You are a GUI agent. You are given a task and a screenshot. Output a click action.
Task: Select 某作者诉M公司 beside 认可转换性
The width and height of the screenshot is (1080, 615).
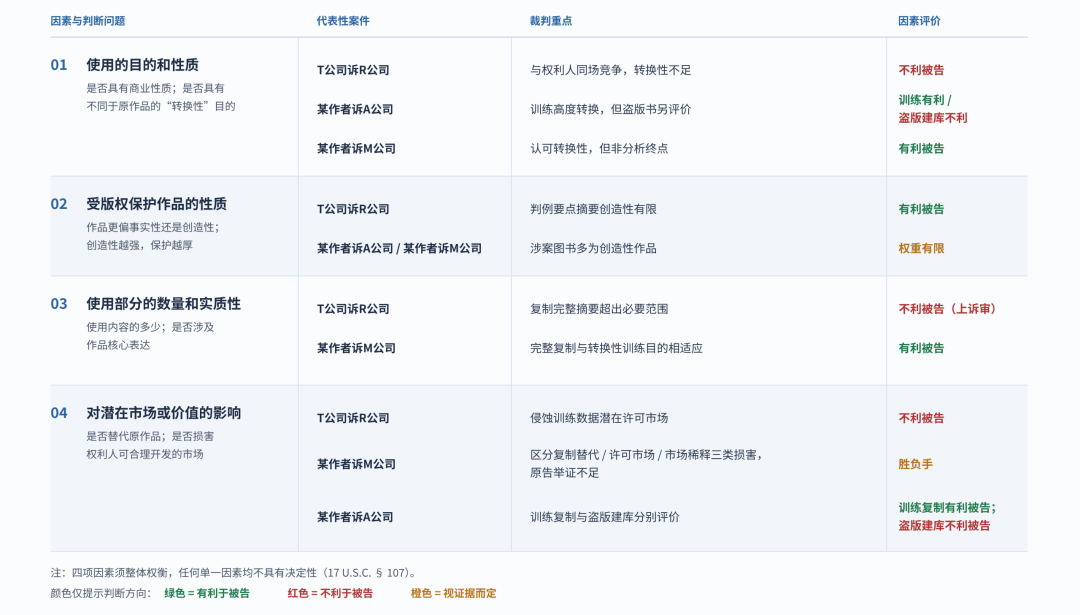(356, 149)
